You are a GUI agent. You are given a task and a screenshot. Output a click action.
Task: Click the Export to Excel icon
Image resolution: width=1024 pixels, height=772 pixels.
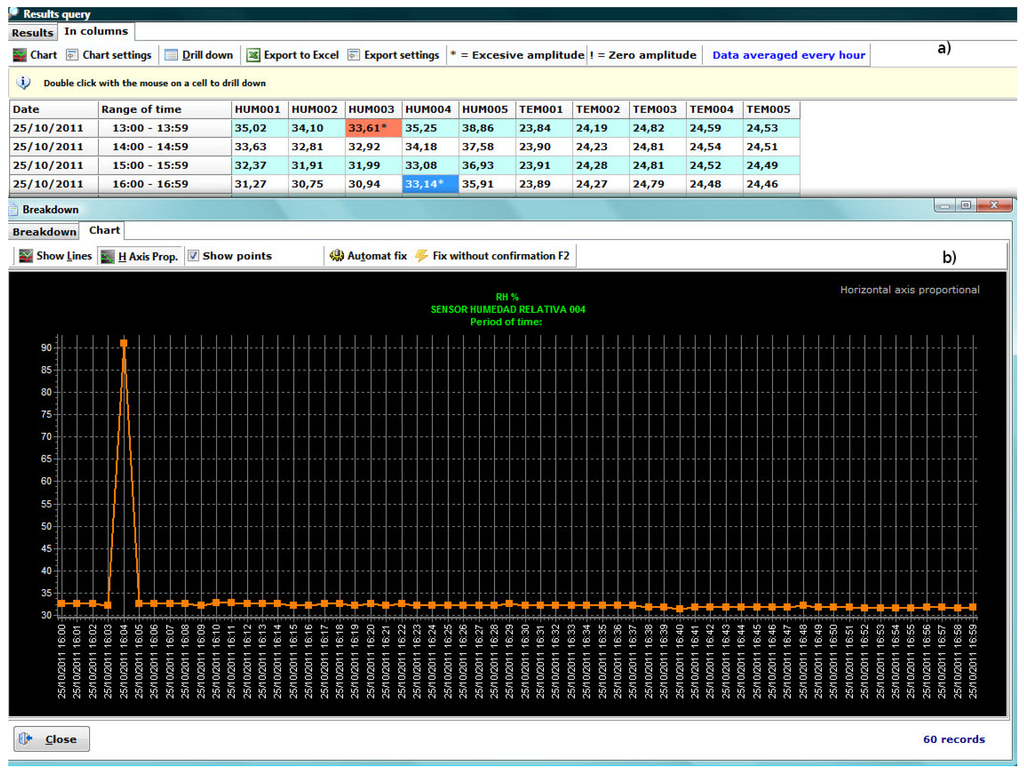[x=253, y=56]
